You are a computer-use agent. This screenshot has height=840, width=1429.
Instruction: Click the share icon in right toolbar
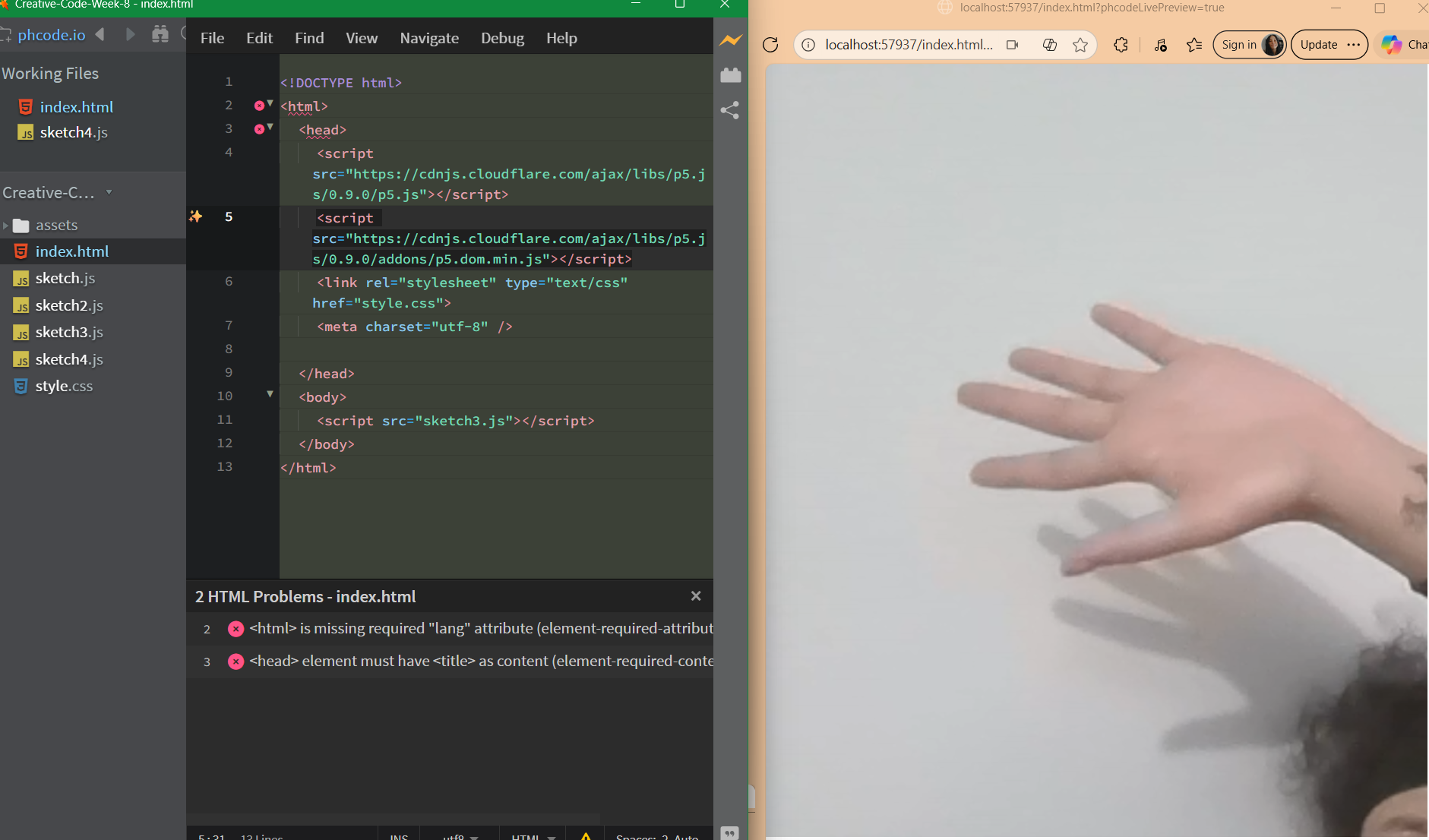(x=730, y=111)
